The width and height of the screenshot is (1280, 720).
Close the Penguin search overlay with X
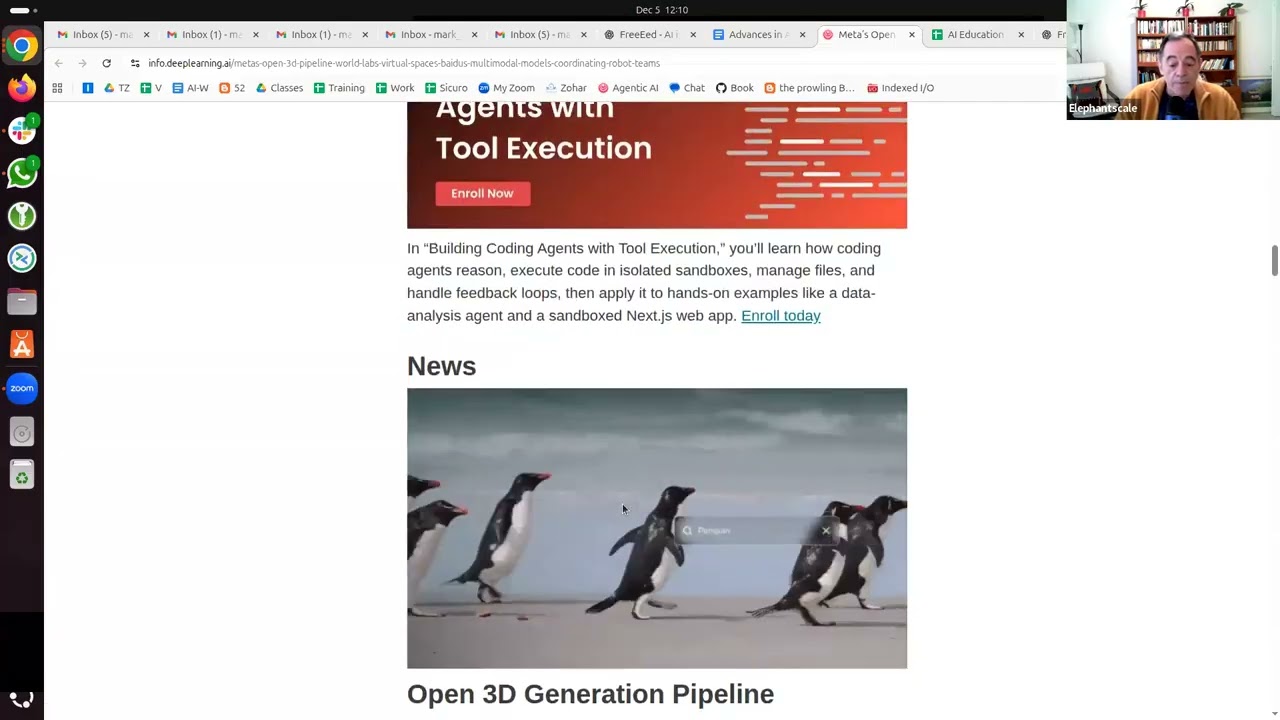click(825, 530)
